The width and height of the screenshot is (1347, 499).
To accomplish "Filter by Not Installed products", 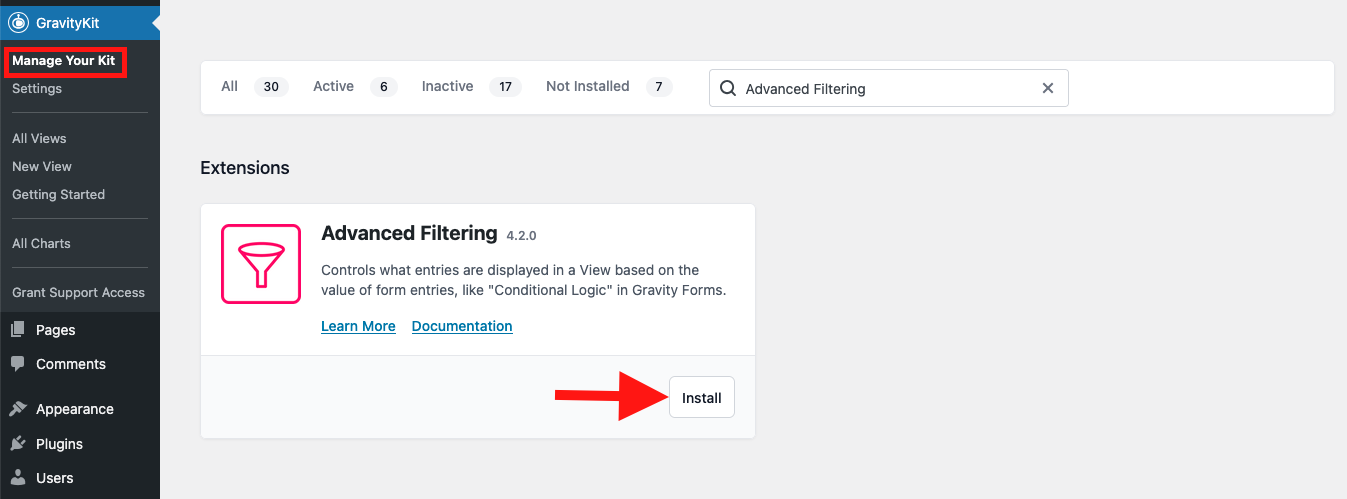I will point(609,87).
